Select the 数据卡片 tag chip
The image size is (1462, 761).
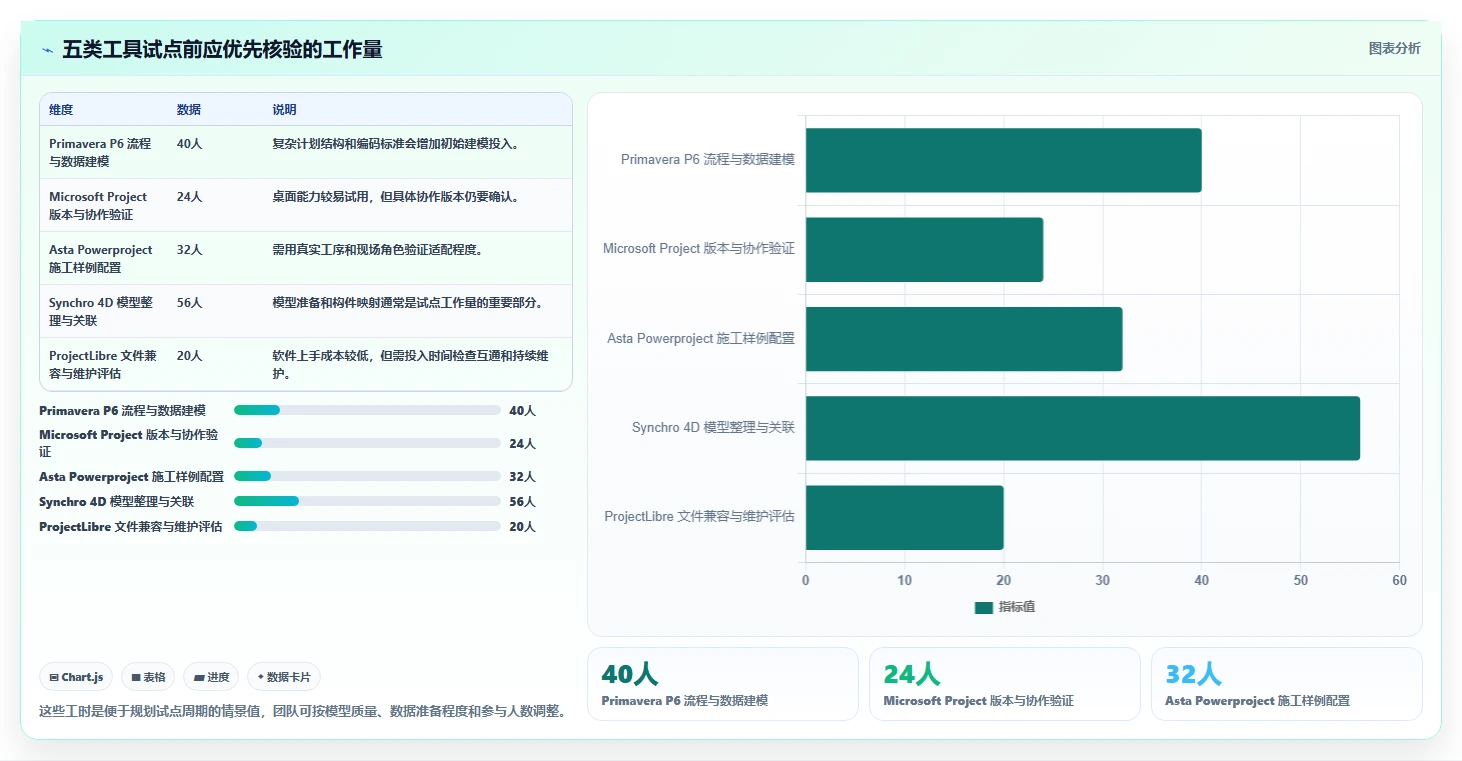pyautogui.click(x=284, y=677)
